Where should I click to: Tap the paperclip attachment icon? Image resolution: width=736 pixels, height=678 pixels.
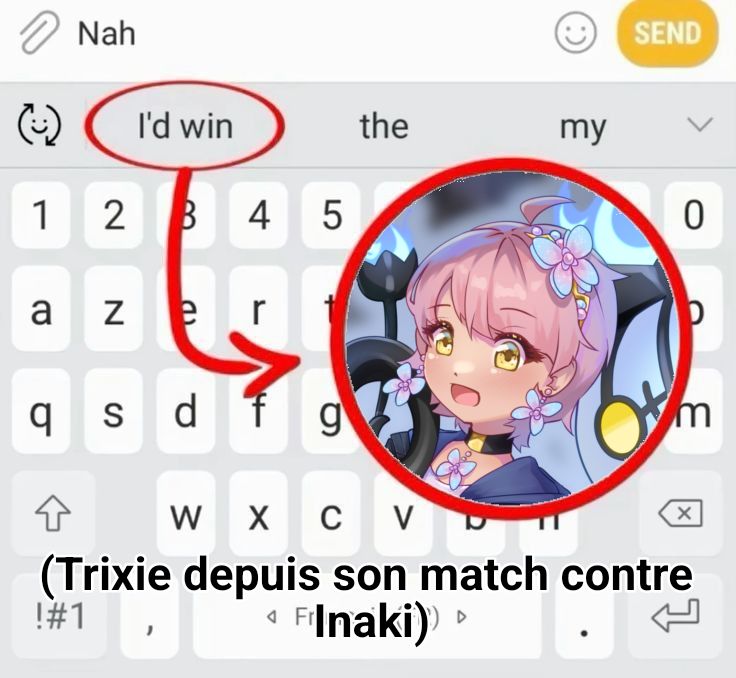39,32
